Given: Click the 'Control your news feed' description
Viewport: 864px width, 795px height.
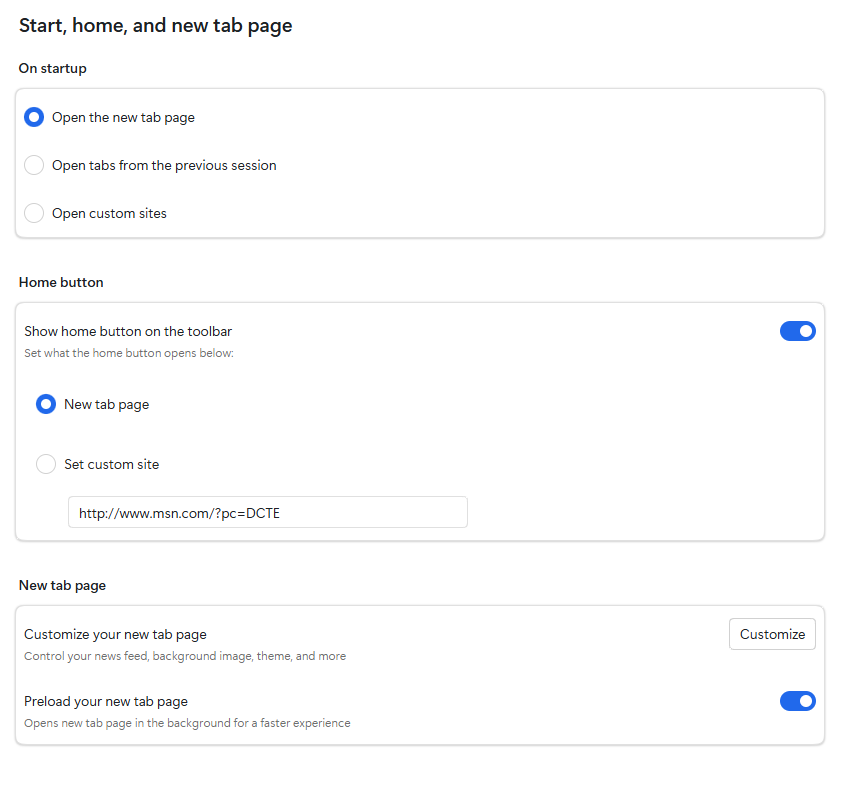Looking at the screenshot, I should pyautogui.click(x=185, y=656).
